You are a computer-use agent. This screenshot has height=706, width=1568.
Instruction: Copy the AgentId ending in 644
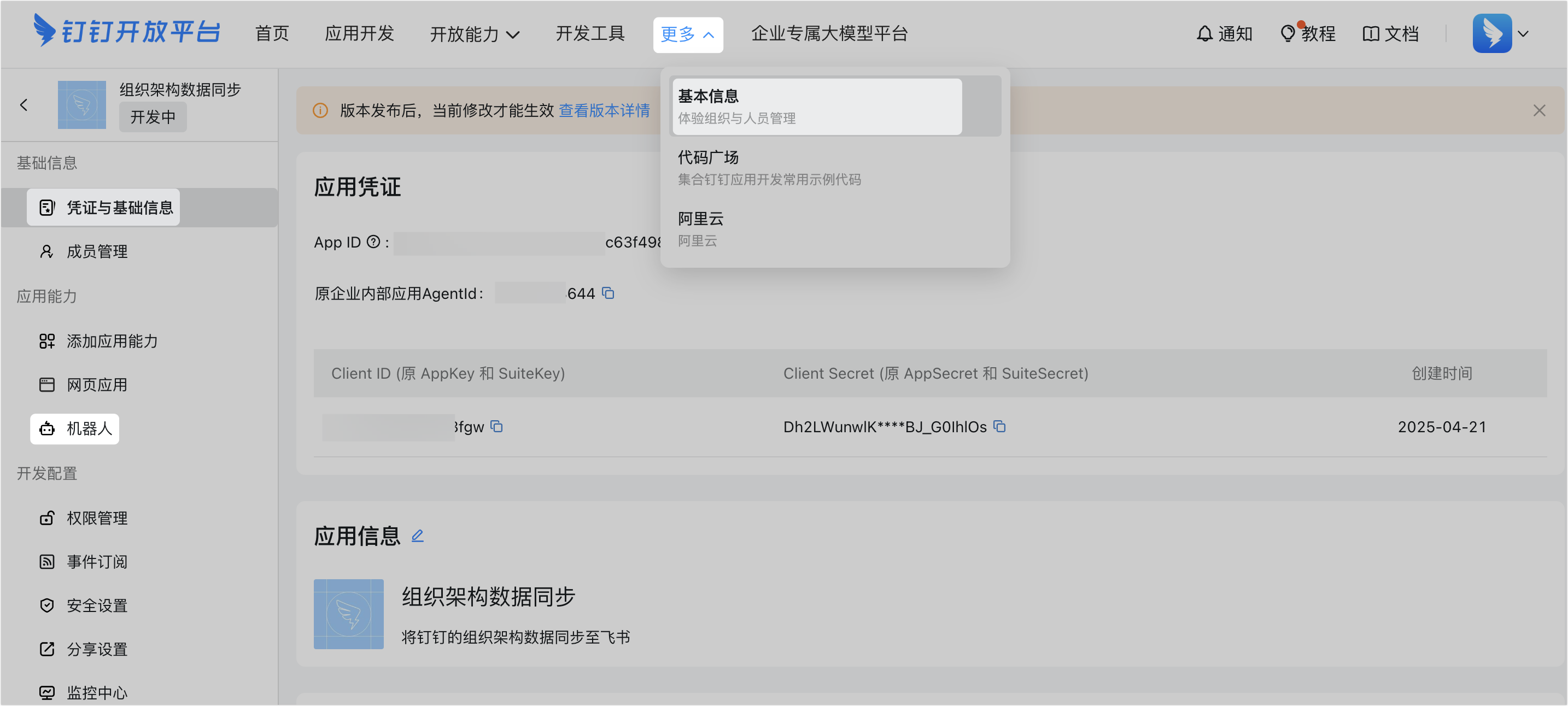[x=608, y=293]
